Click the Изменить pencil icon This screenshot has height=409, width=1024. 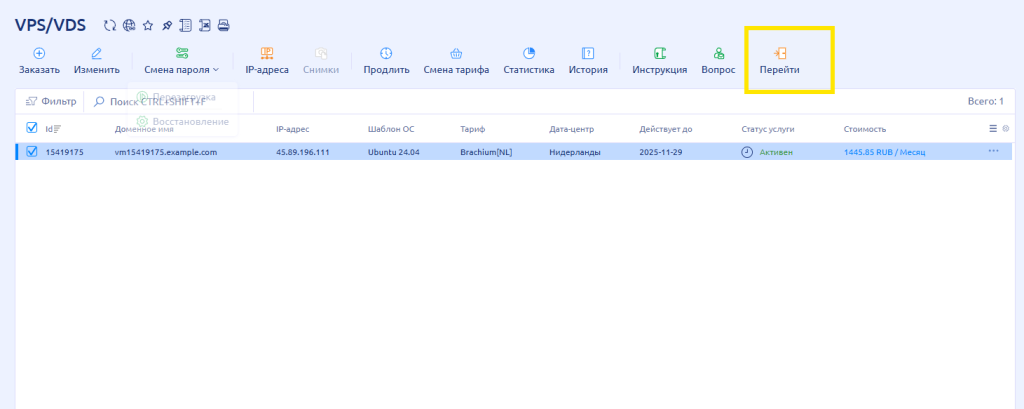click(97, 53)
